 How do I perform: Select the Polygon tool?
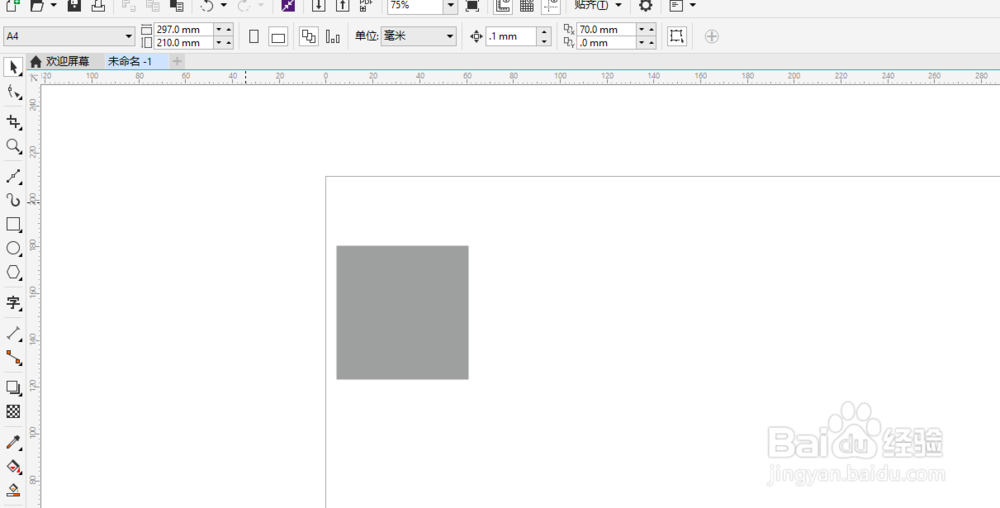(x=13, y=273)
